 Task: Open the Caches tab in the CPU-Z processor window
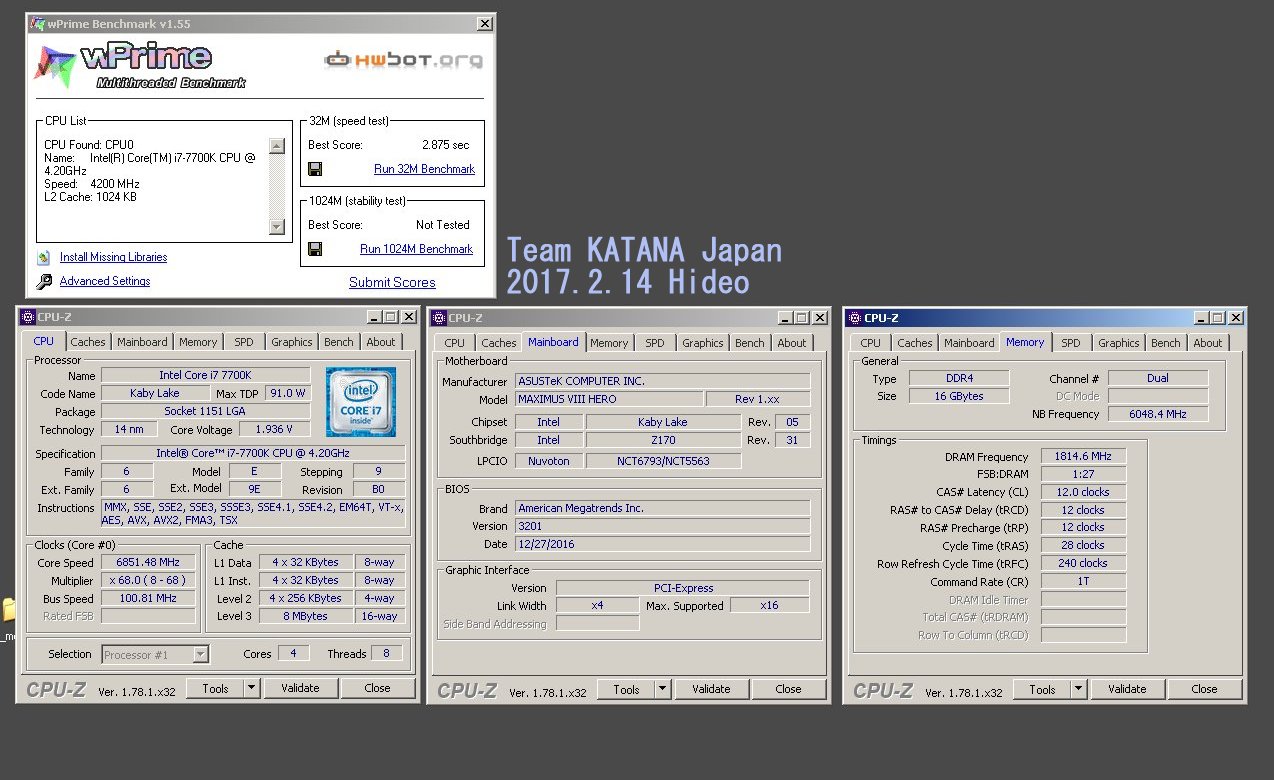point(88,342)
